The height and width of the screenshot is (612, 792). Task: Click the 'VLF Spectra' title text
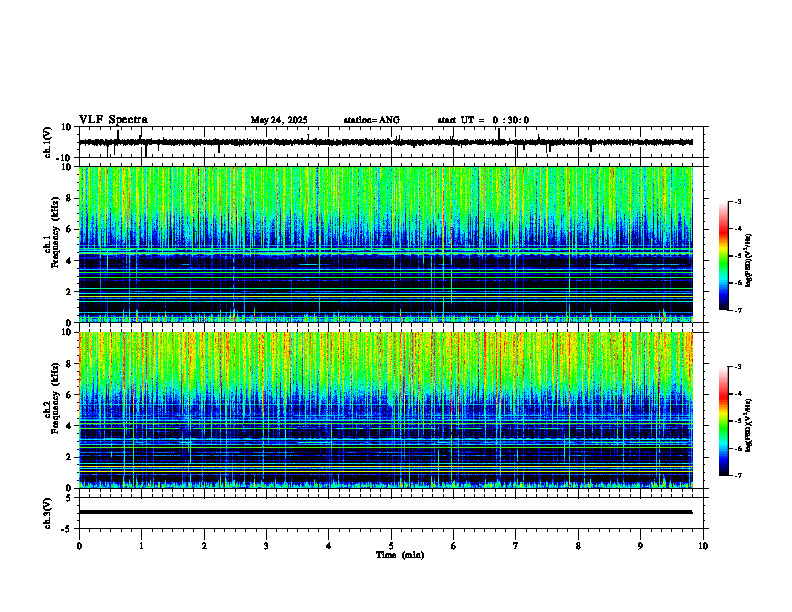113,120
